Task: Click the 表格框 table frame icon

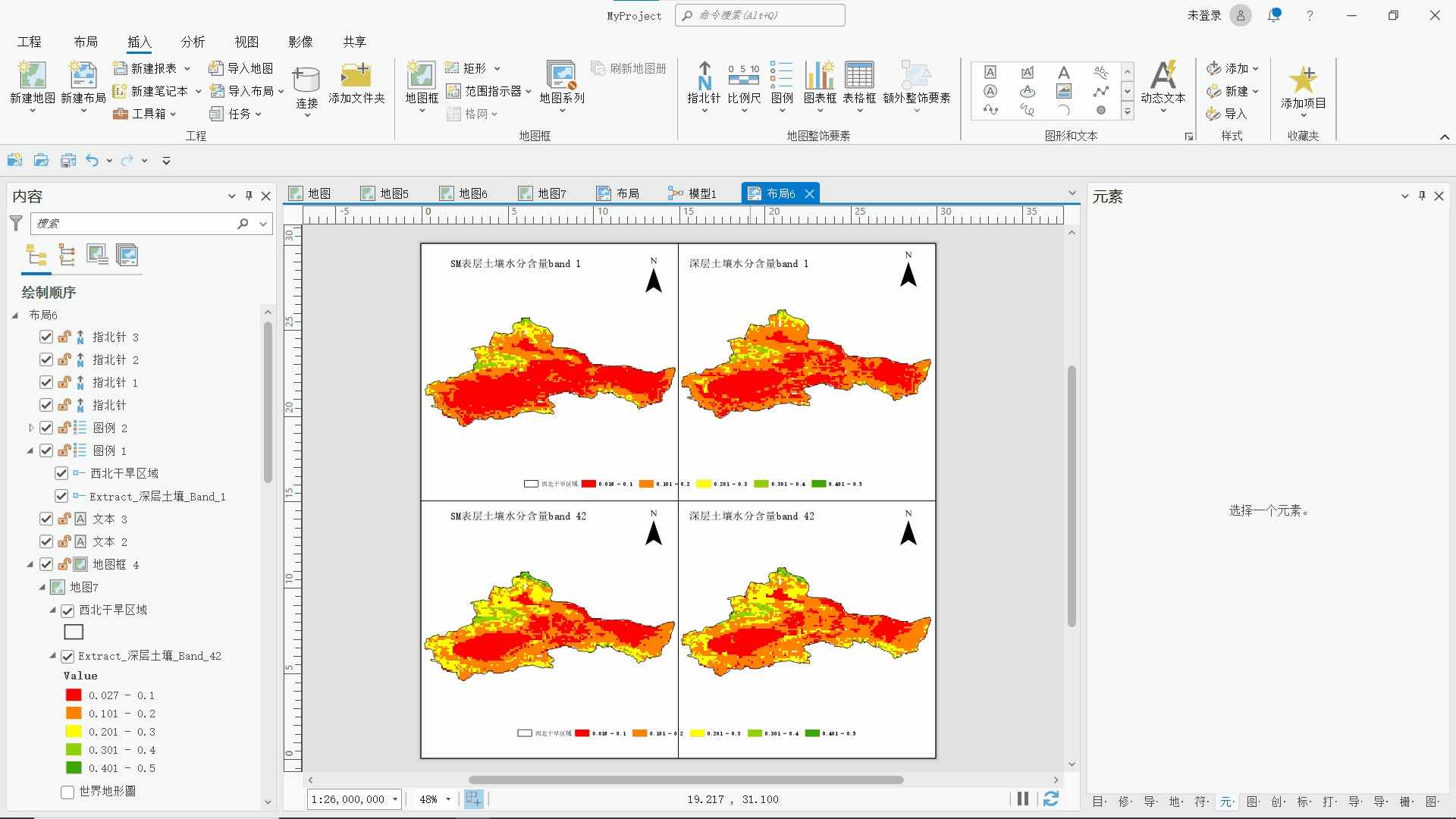Action: point(858,76)
